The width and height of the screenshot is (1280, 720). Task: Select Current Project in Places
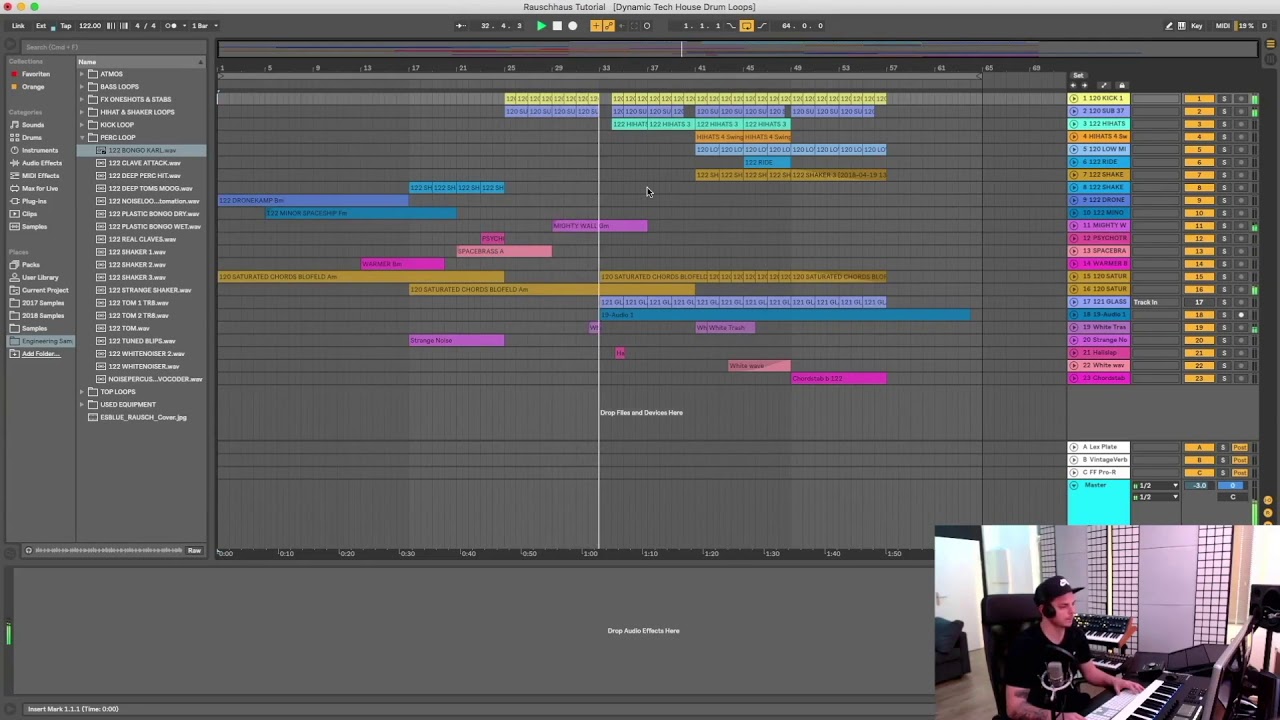coord(45,290)
